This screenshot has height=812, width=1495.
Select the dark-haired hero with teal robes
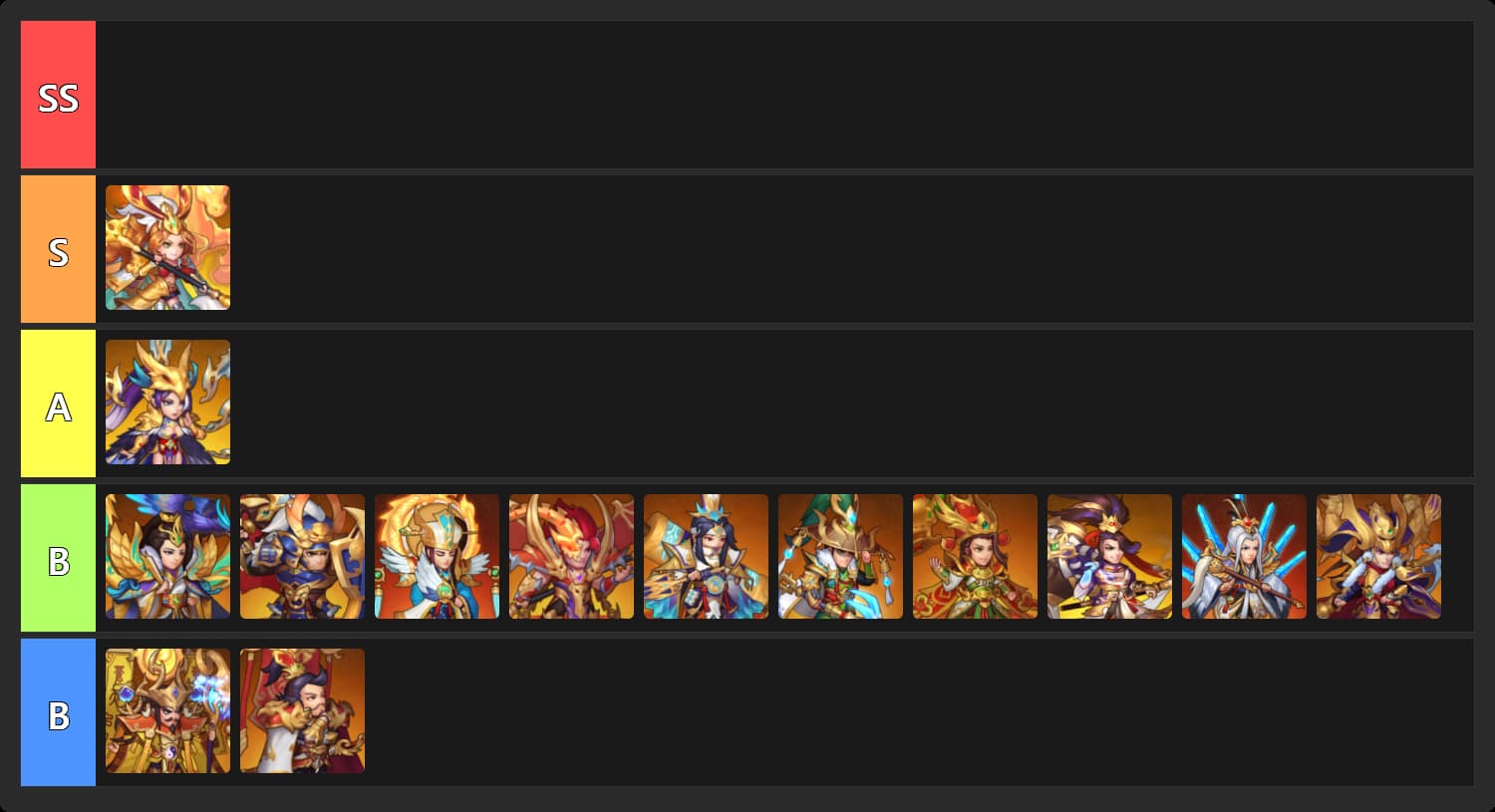[706, 556]
